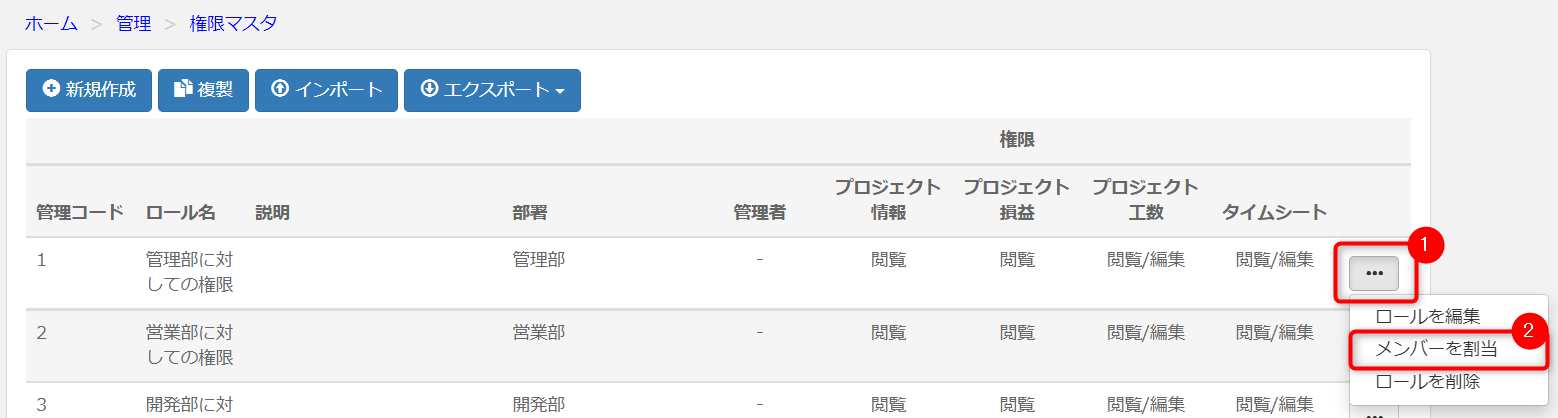Select the 営業部に対しての権限 role row
The height and width of the screenshot is (418, 1558).
click(718, 345)
